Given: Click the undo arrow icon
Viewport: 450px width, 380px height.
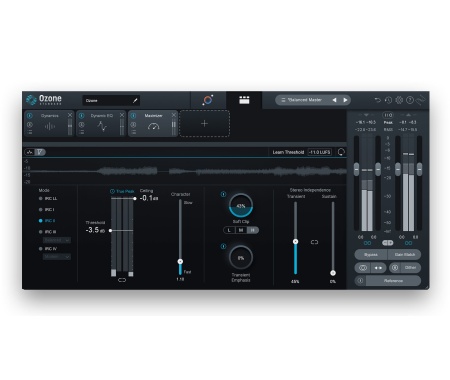Looking at the screenshot, I should tap(377, 100).
